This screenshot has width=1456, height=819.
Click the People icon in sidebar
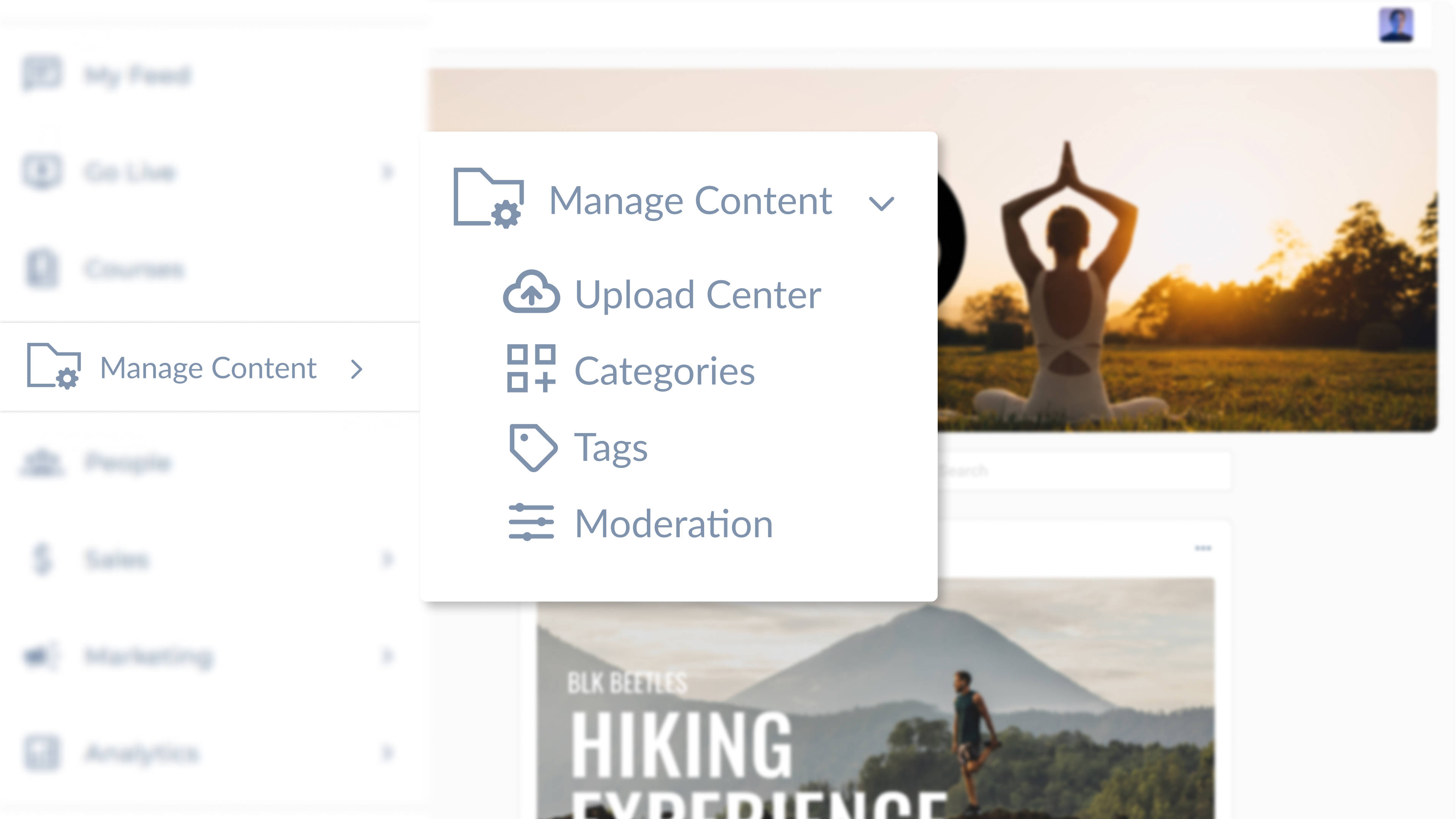(x=42, y=462)
